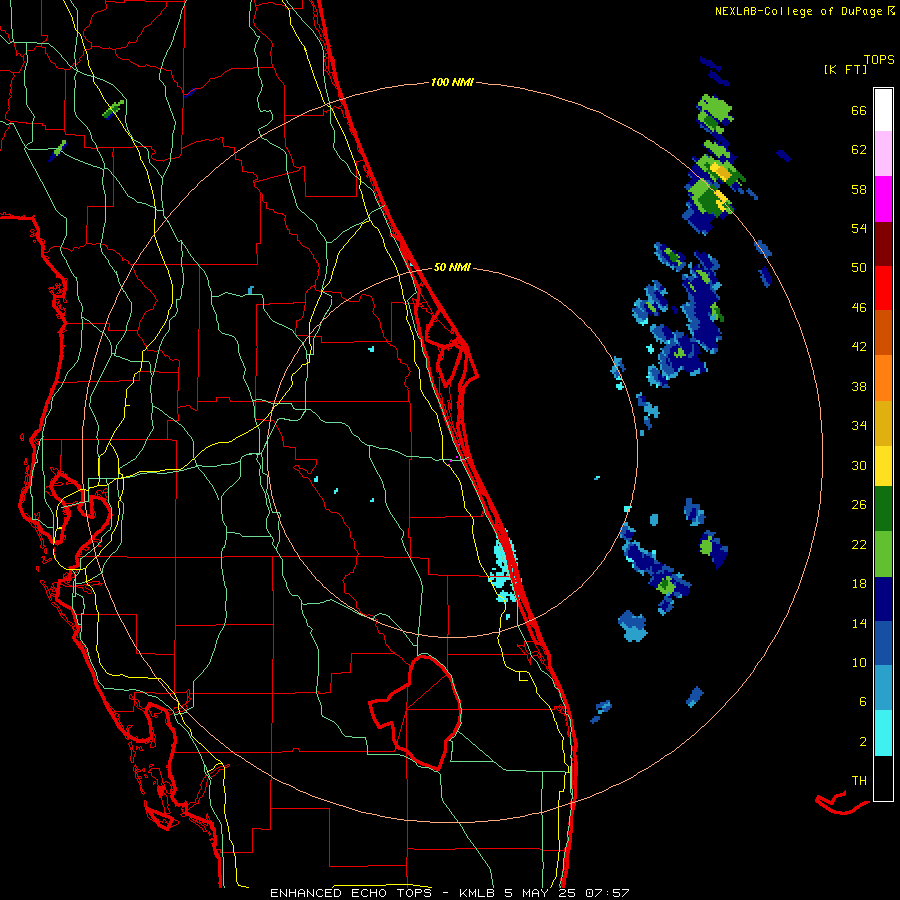Click the "[K FT]" units label
Viewport: 900px width, 900px height.
coord(845,70)
